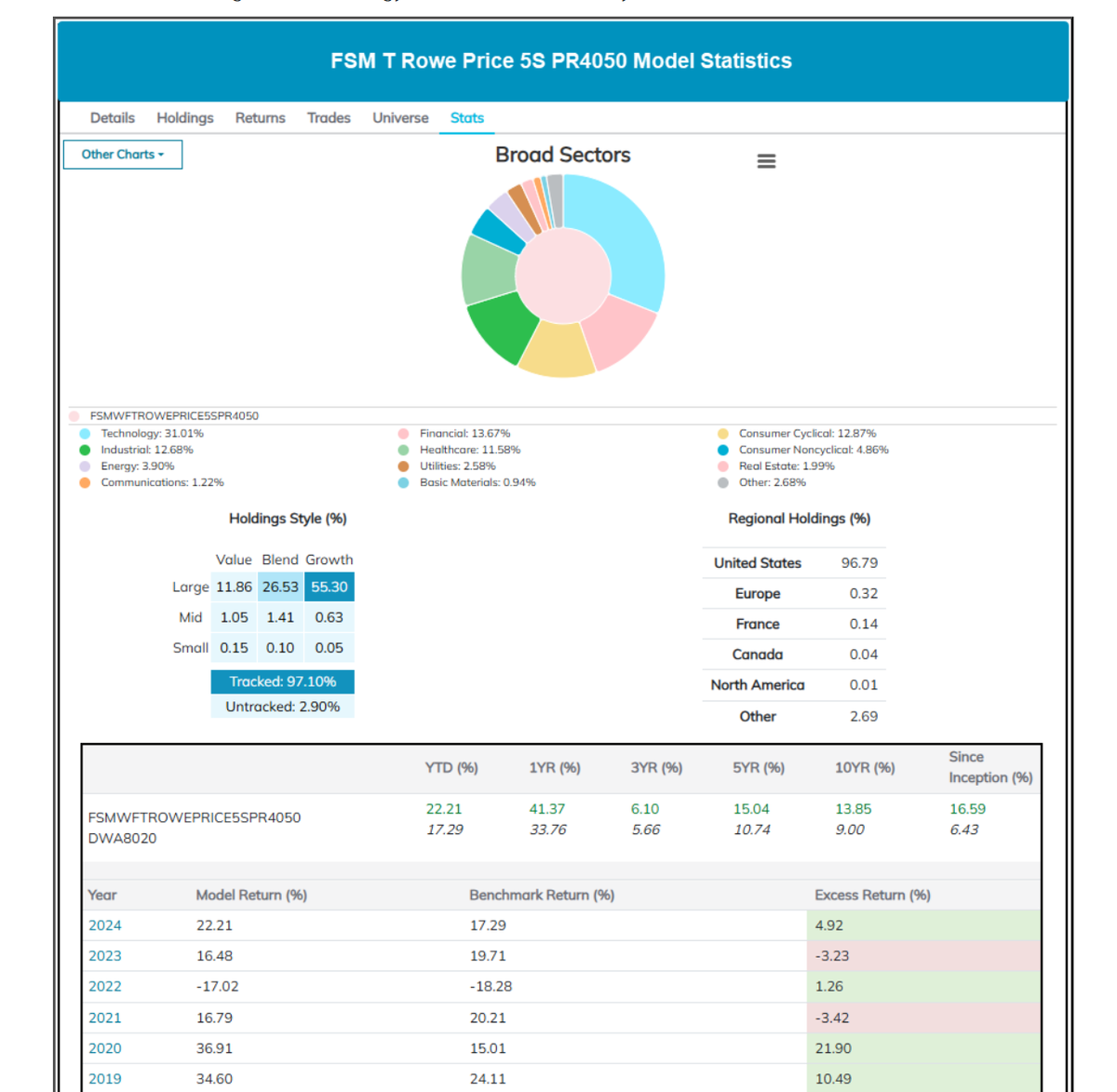Click the Large Growth 55.30 cell
1117x1092 pixels.
330,587
